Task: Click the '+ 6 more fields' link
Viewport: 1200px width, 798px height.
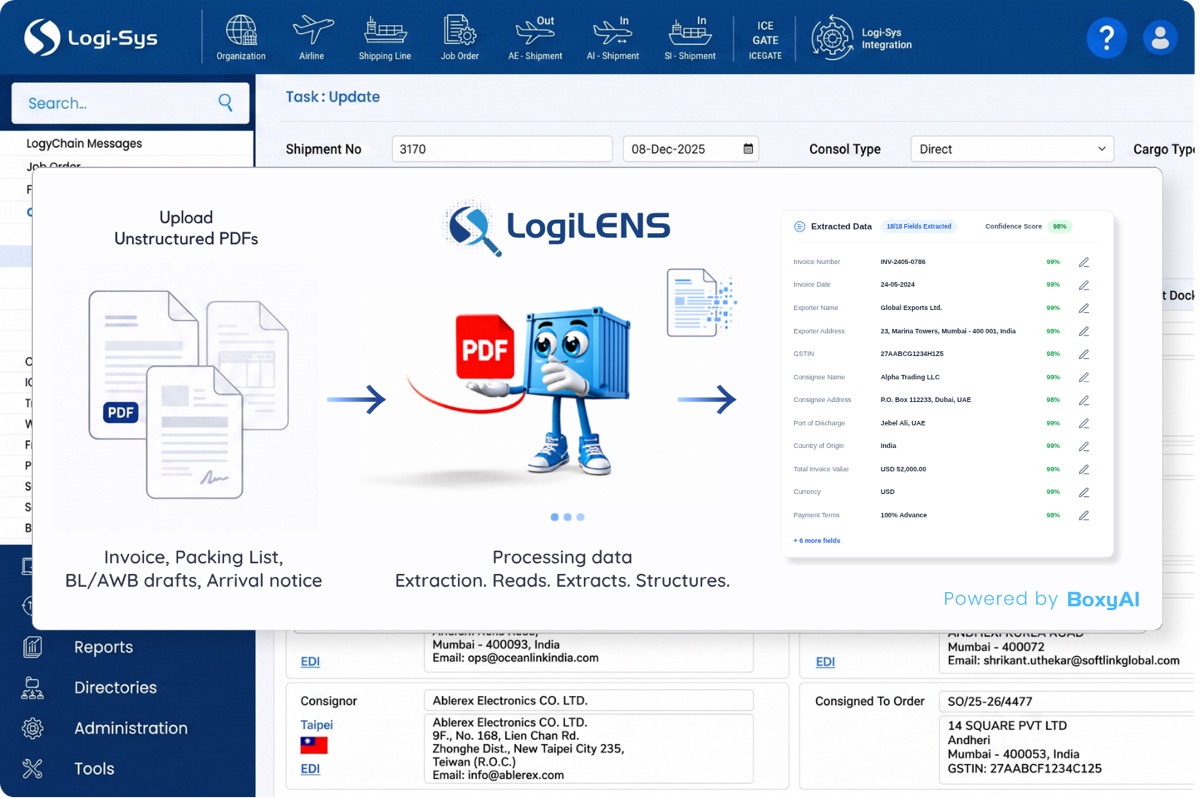Action: pos(817,540)
